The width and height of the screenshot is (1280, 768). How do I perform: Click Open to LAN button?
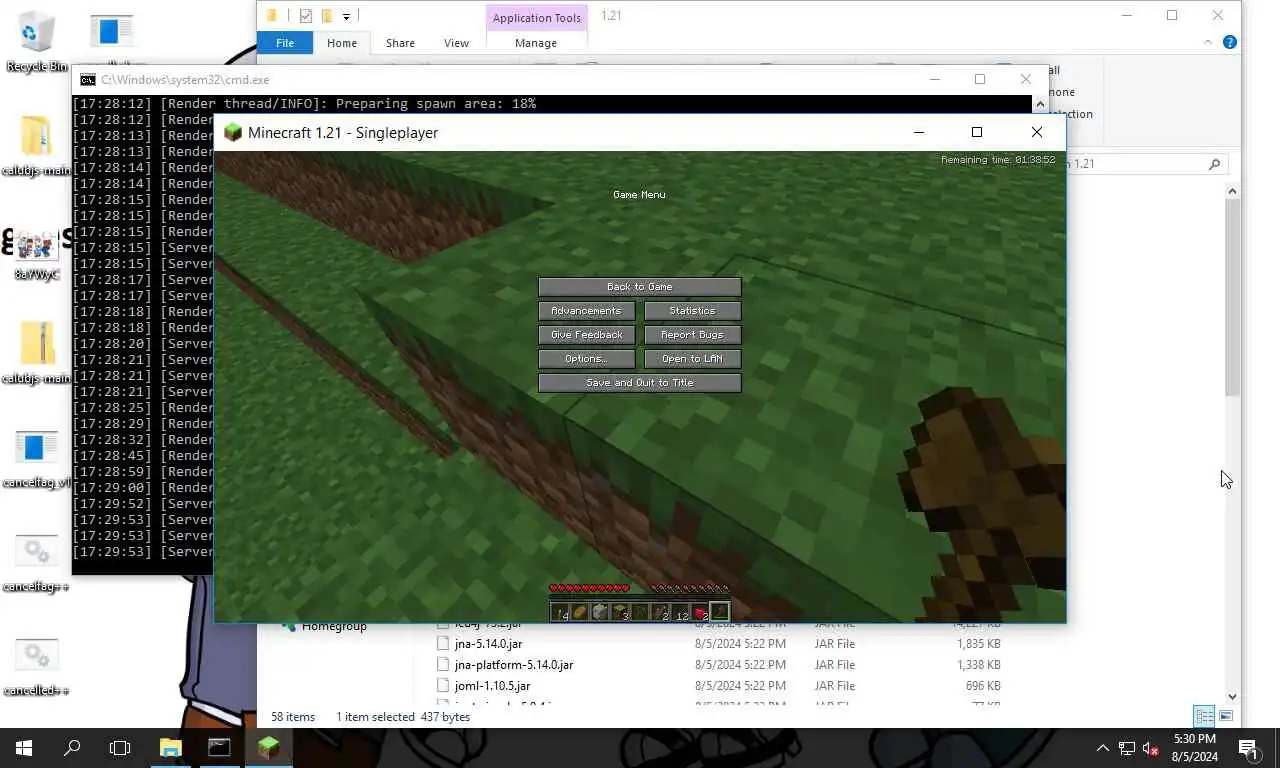pos(692,359)
